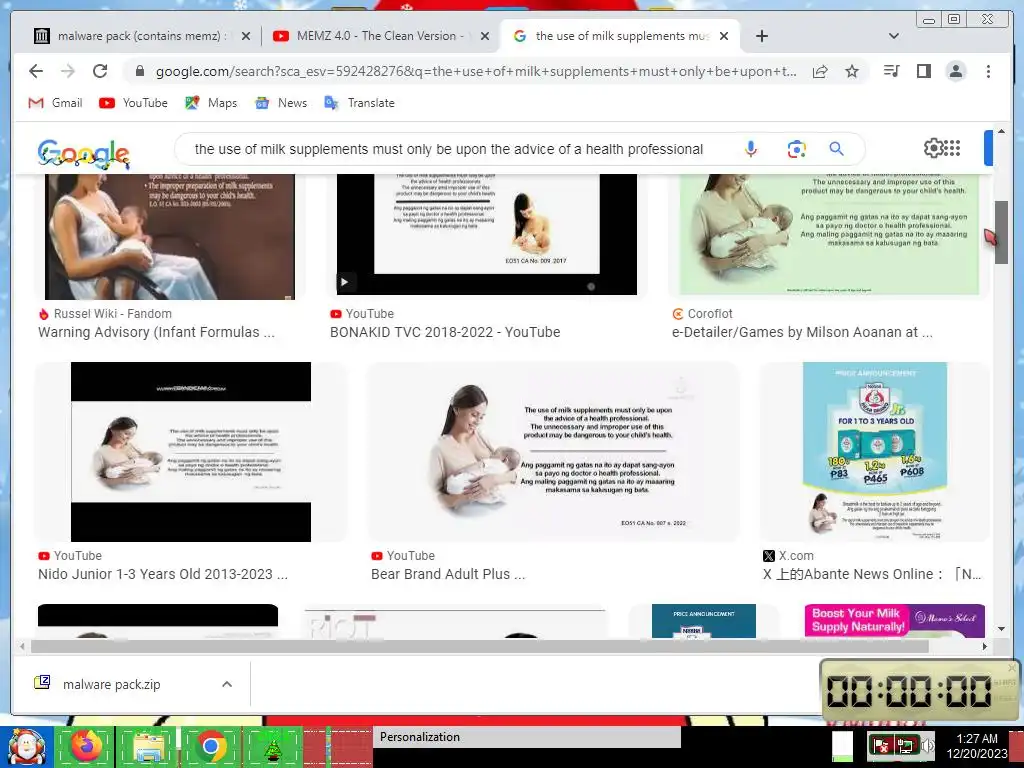
Task: Click the scroll down arrow
Action: click(1001, 629)
